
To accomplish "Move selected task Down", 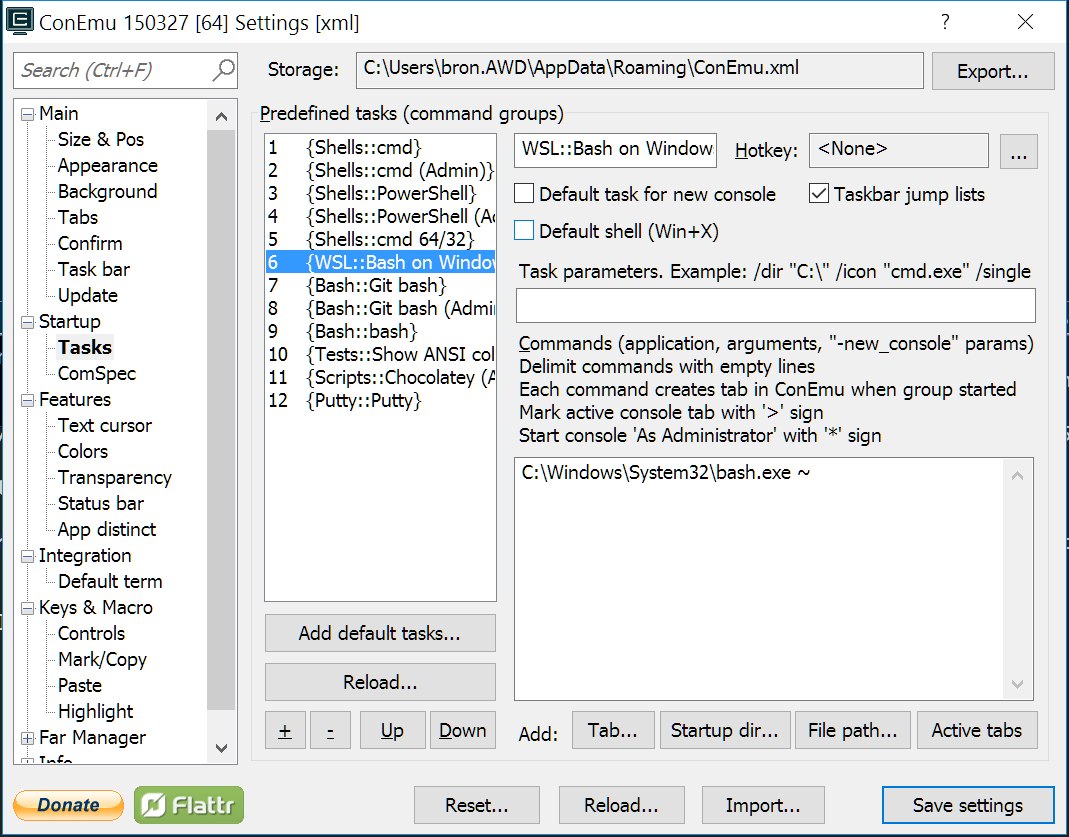I will (462, 731).
